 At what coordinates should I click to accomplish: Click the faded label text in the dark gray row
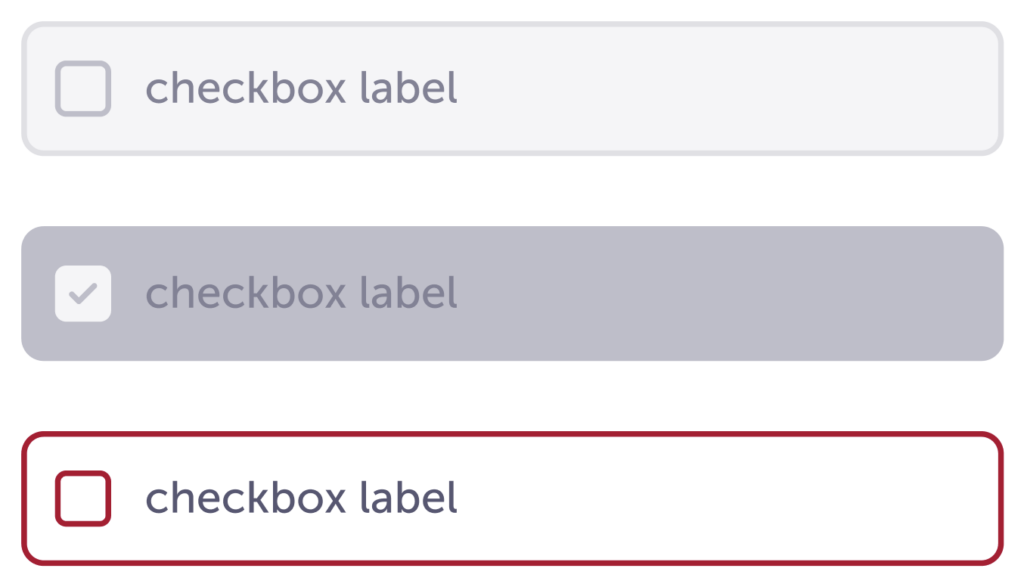[x=301, y=293]
